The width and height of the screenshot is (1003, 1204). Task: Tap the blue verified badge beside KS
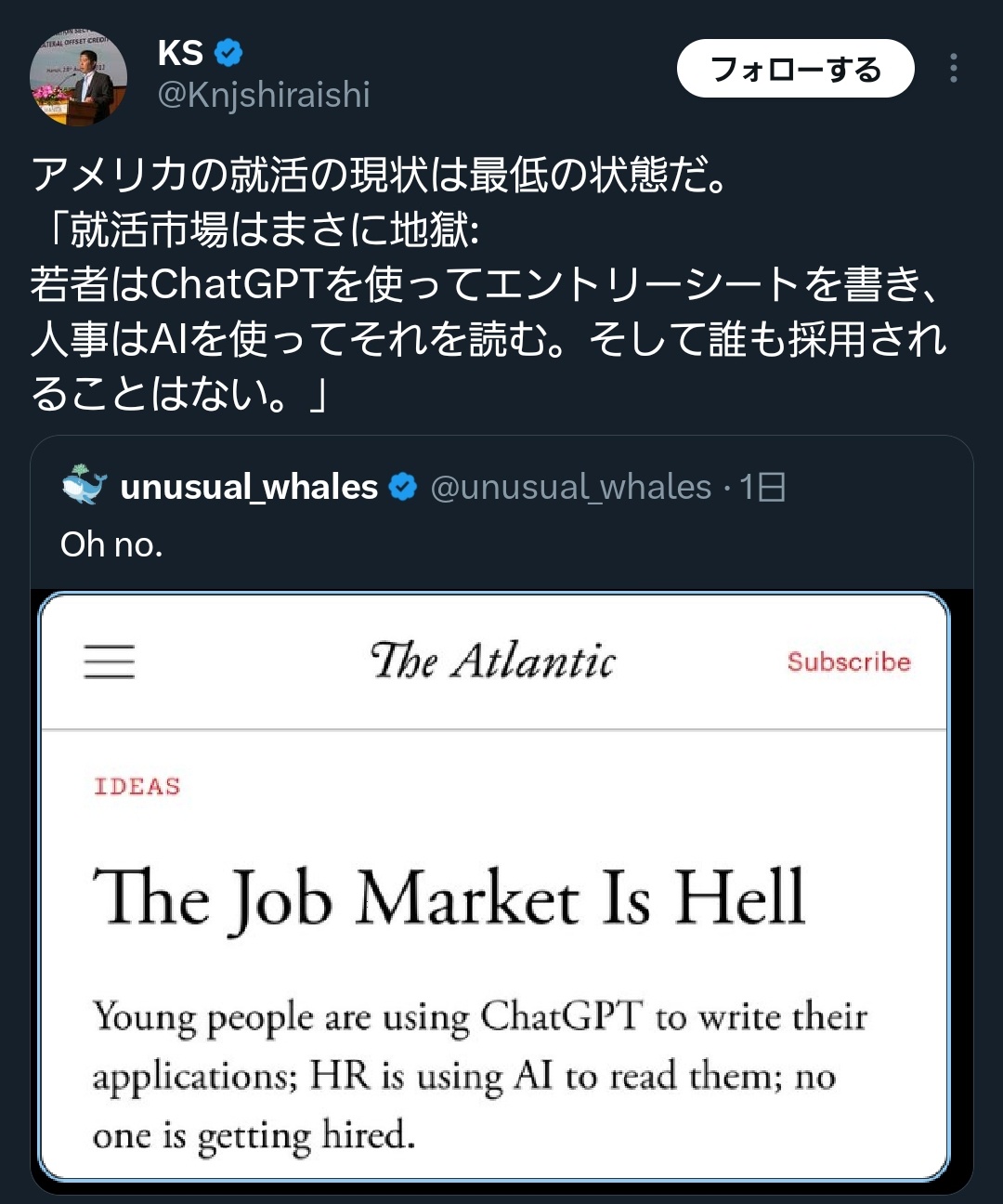228,54
